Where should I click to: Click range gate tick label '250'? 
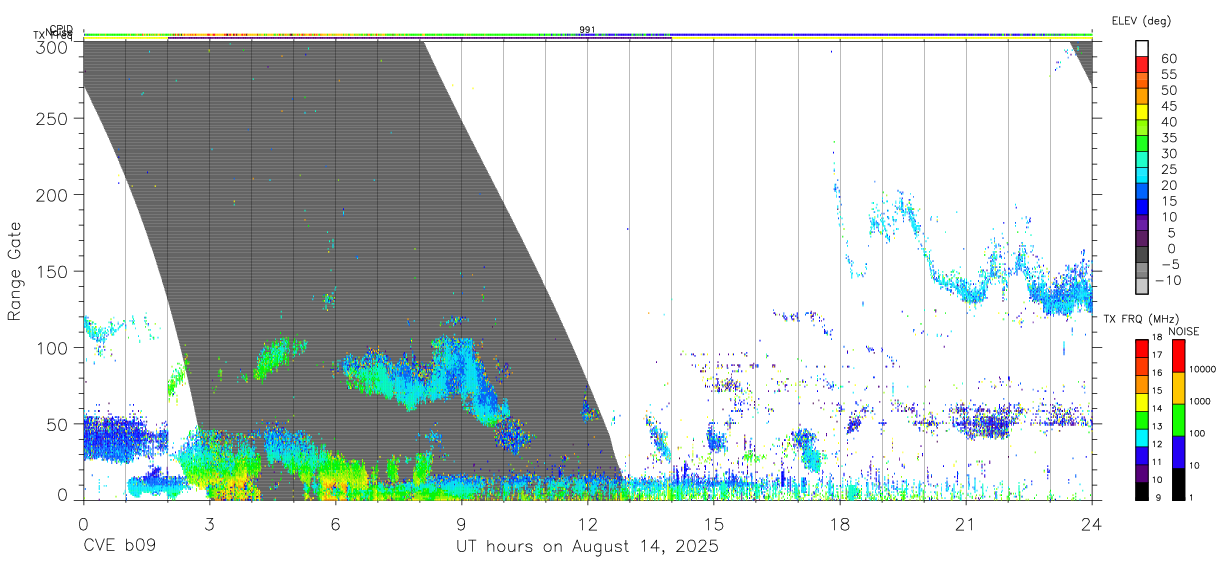[x=50, y=118]
